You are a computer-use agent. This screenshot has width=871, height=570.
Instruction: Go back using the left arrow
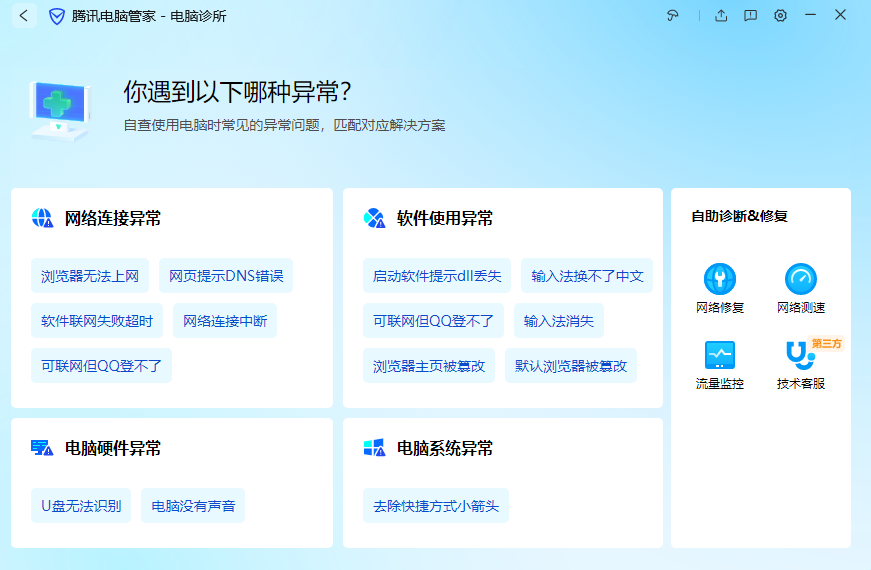[23, 16]
